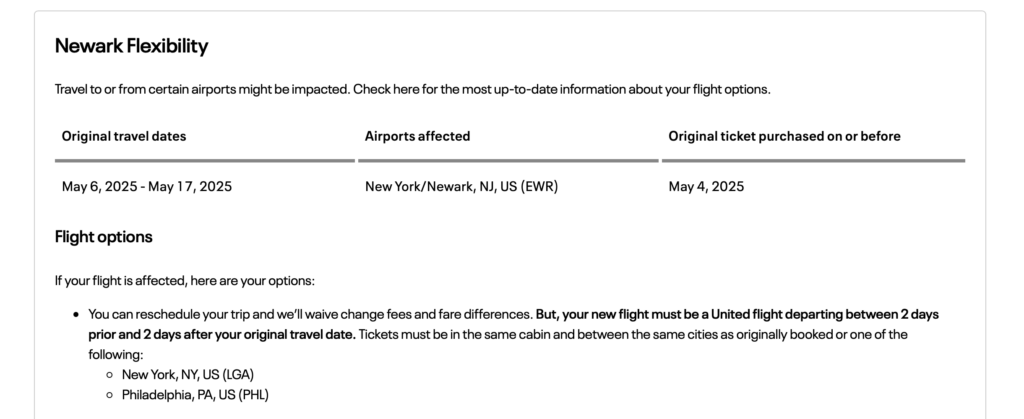Click the May 4, 2025 purchase date cell
1024x419 pixels.
click(706, 187)
